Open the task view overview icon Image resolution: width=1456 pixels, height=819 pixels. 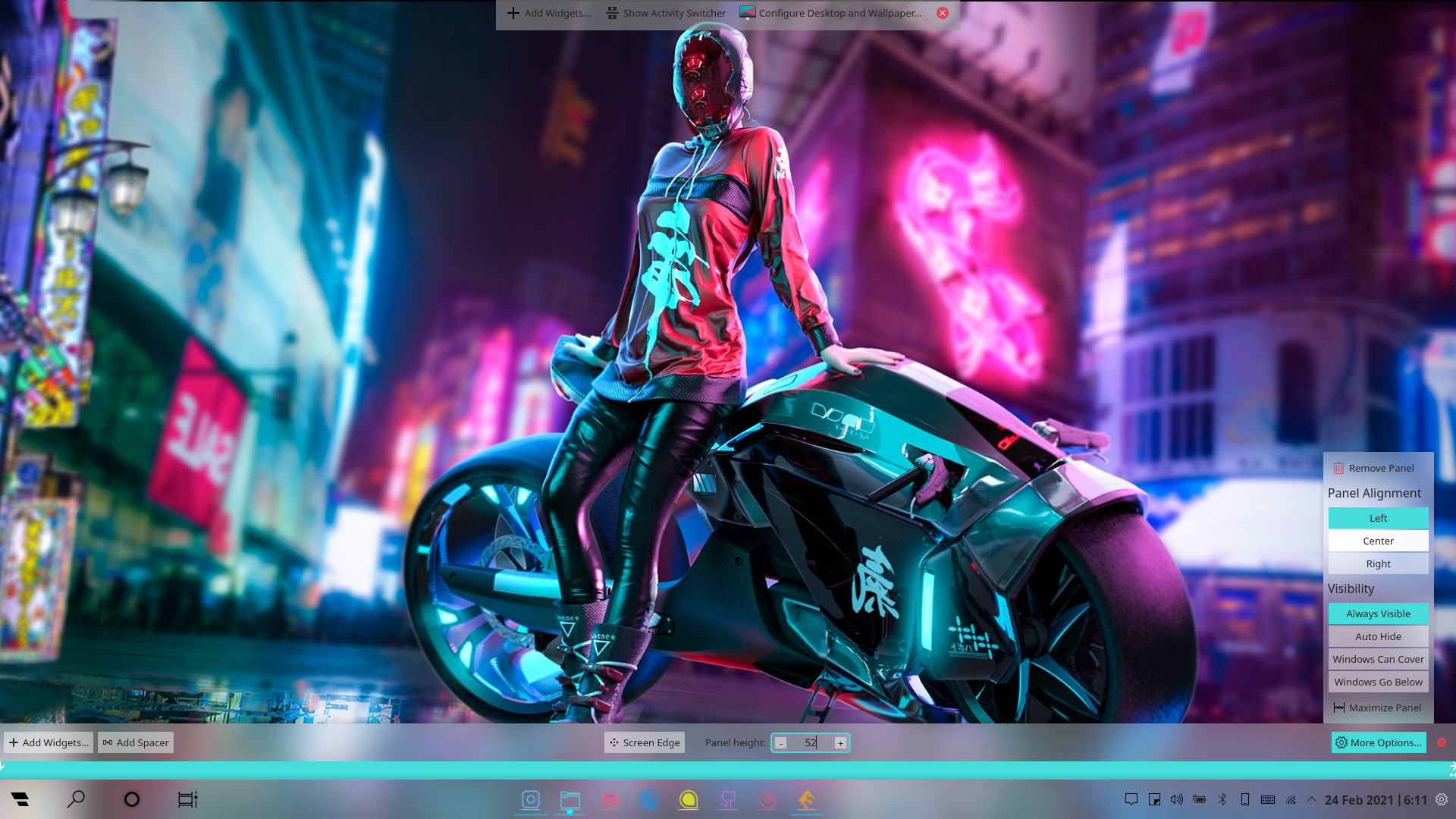(x=187, y=799)
